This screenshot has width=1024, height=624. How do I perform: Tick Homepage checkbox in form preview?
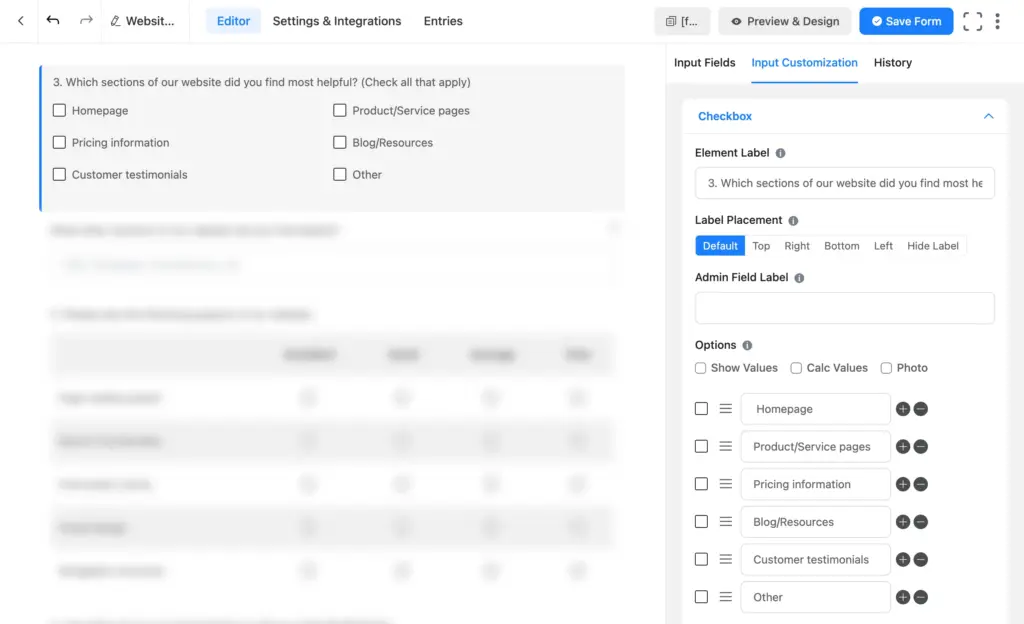(x=59, y=110)
